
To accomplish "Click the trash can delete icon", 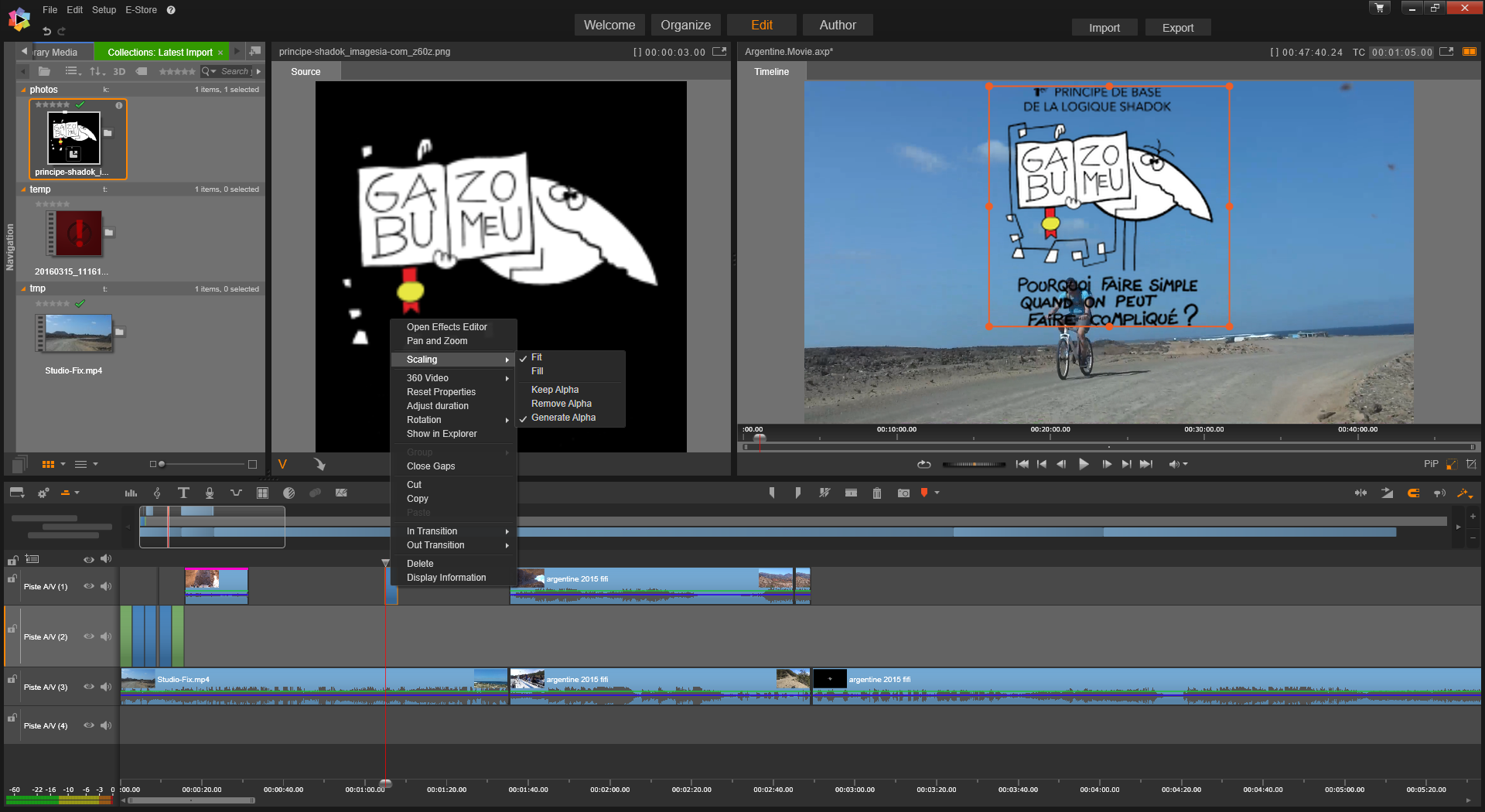I will point(876,493).
